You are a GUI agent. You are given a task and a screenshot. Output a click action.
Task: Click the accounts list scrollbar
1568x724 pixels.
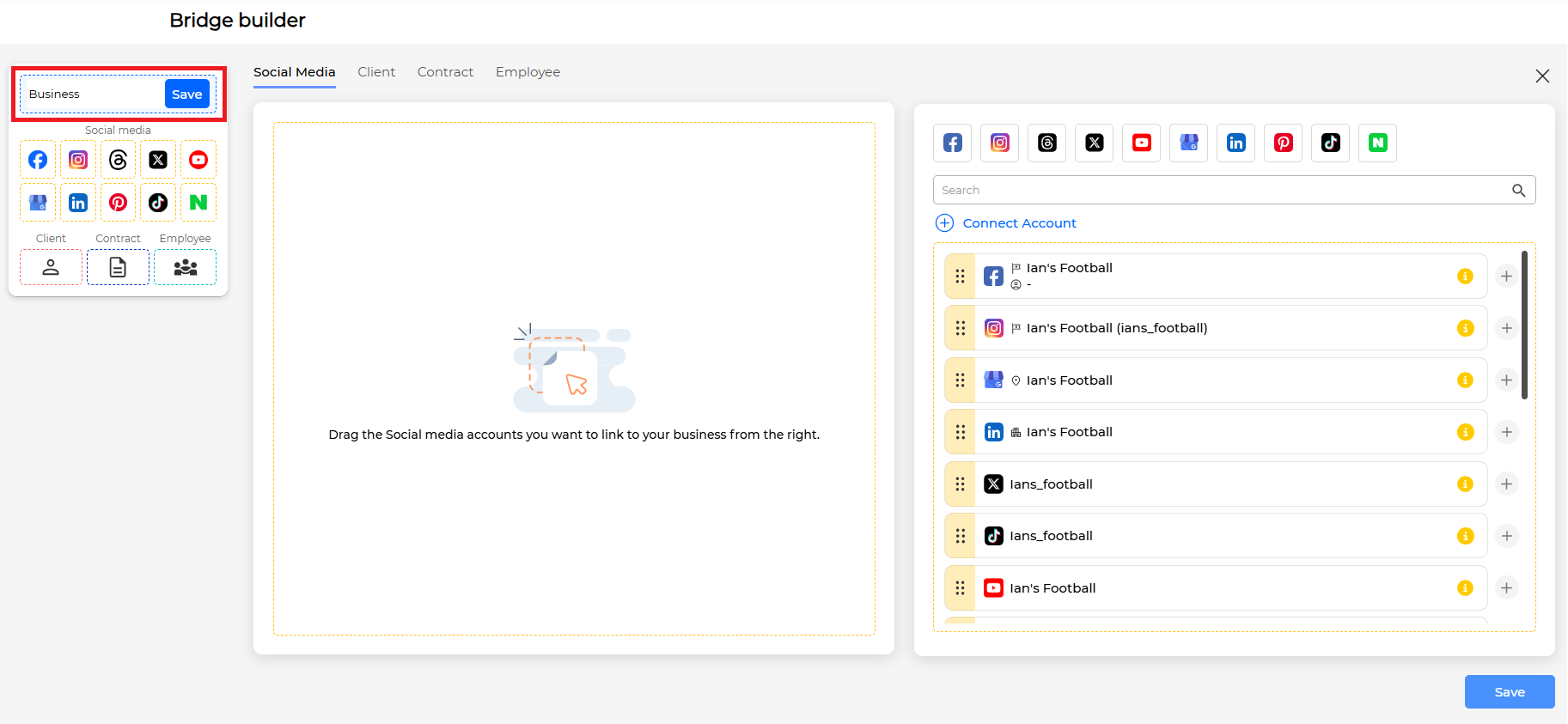[1525, 325]
